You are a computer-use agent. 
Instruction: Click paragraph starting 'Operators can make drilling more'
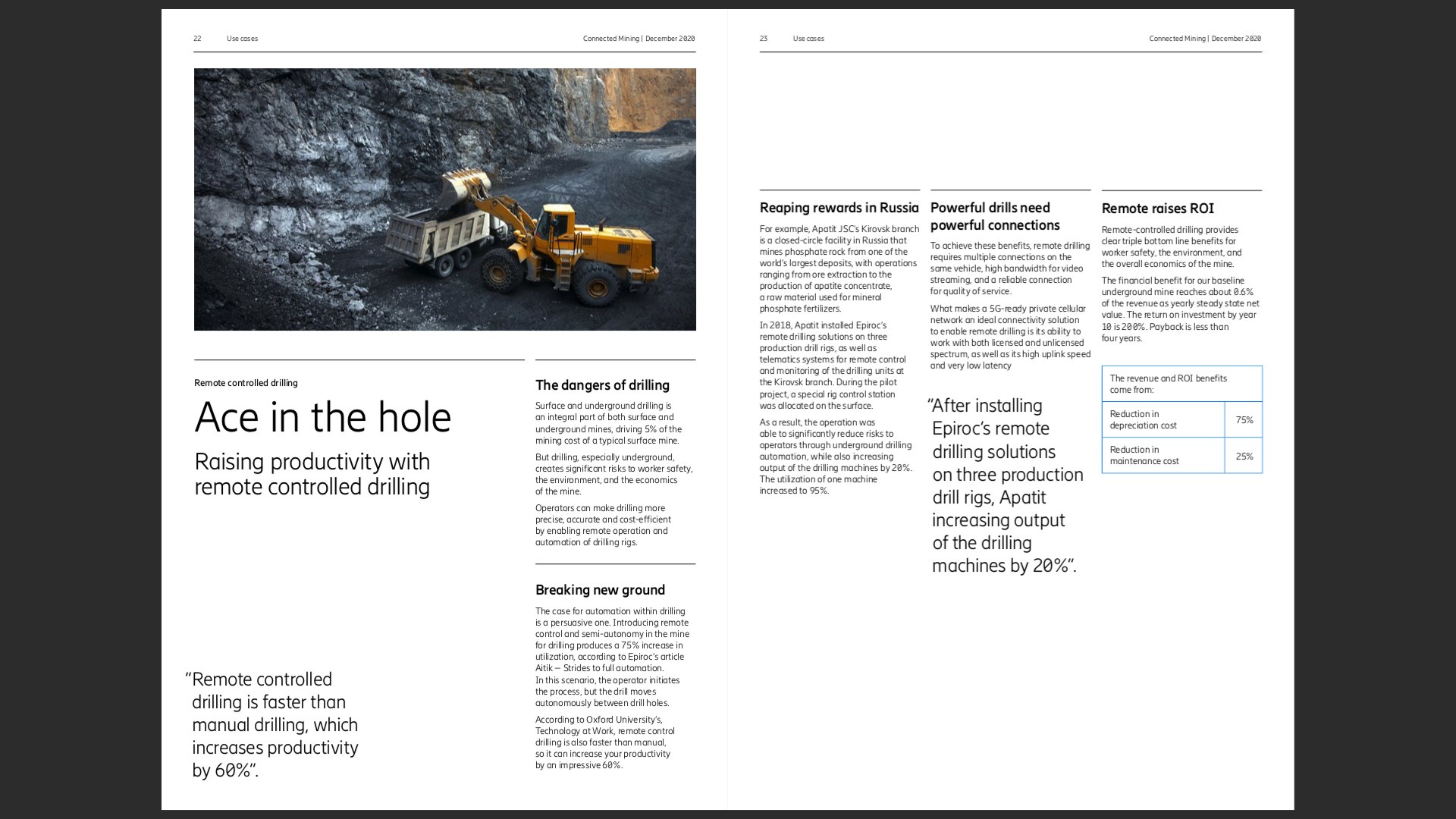click(x=603, y=525)
